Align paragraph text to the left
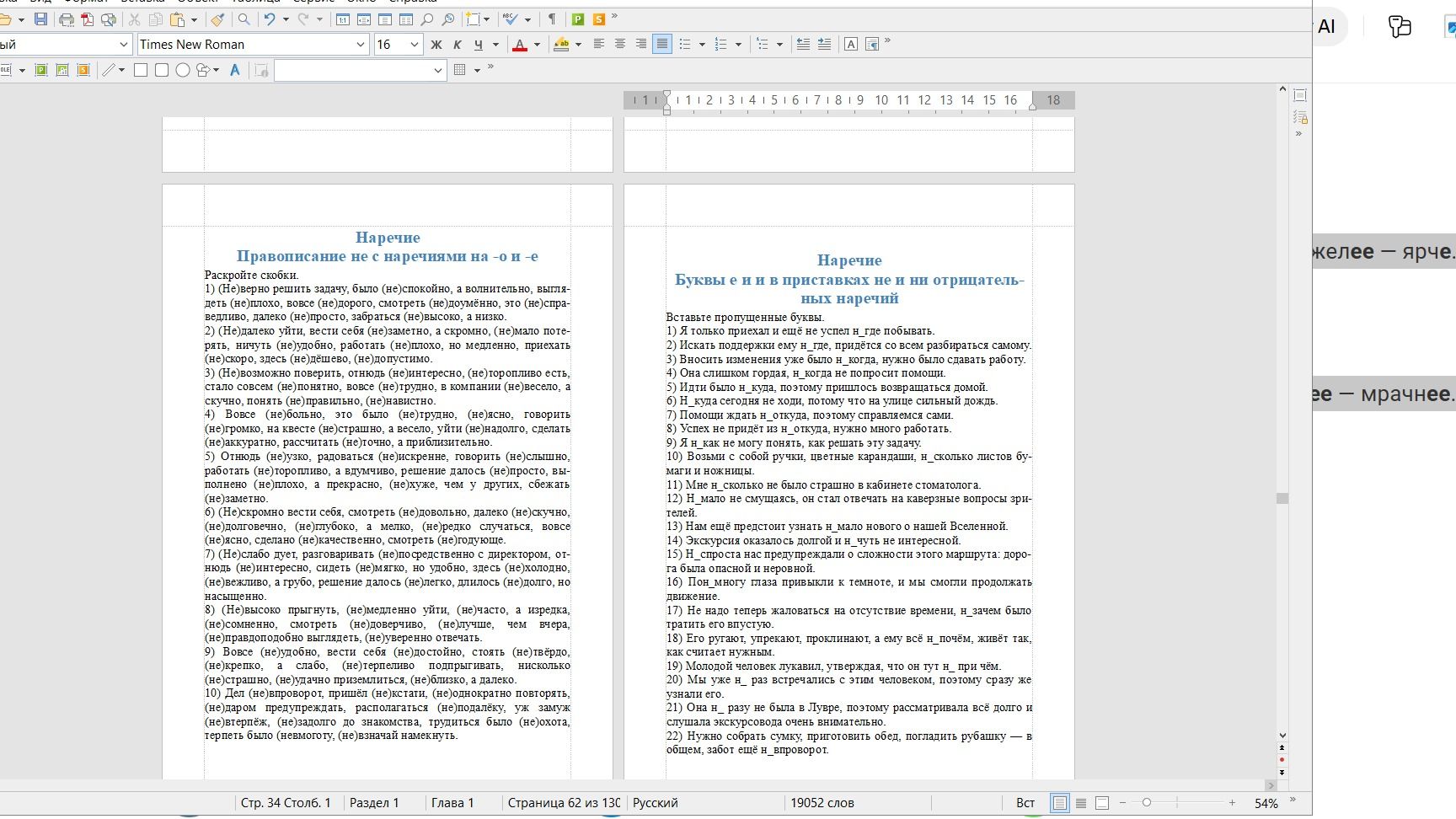Viewport: 1456px width, 819px height. click(599, 45)
